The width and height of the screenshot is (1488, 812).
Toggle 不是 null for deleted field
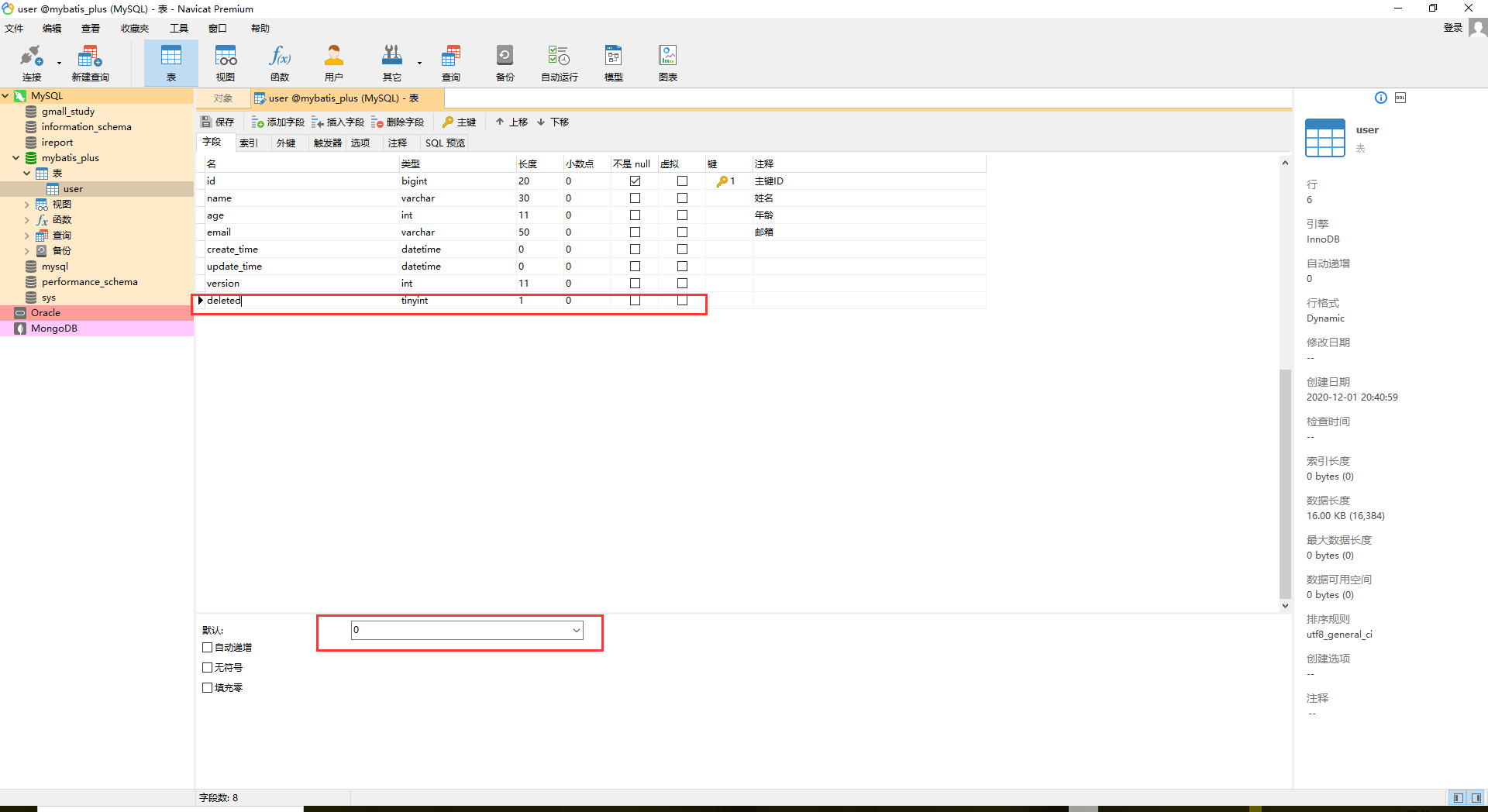pyautogui.click(x=635, y=301)
